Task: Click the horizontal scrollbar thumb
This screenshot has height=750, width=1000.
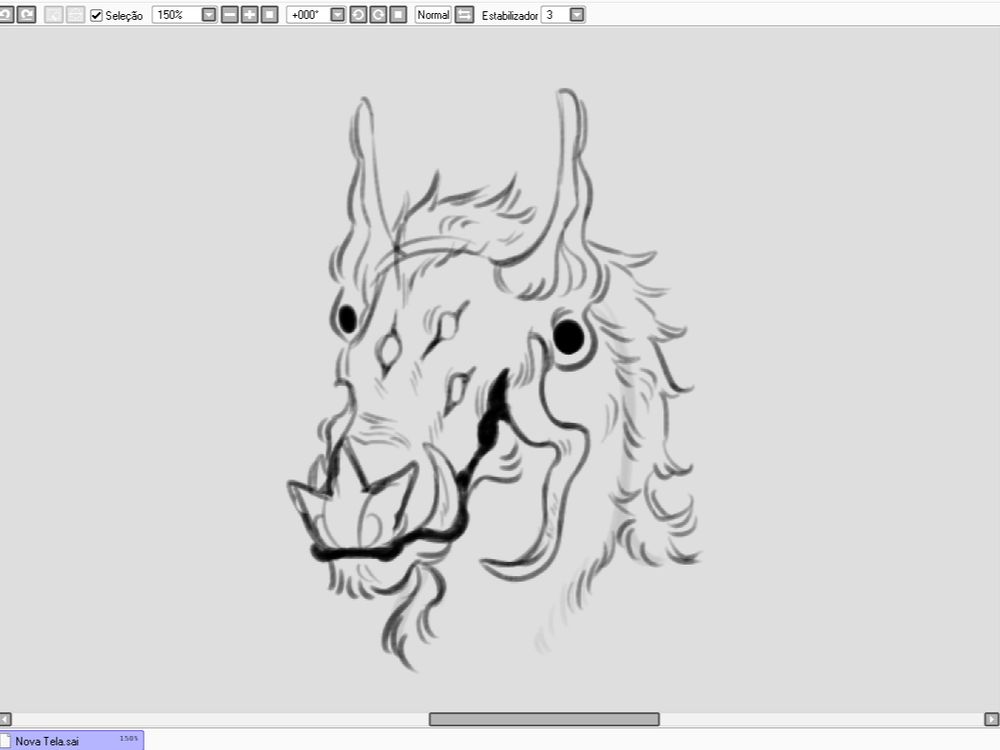Action: (544, 719)
